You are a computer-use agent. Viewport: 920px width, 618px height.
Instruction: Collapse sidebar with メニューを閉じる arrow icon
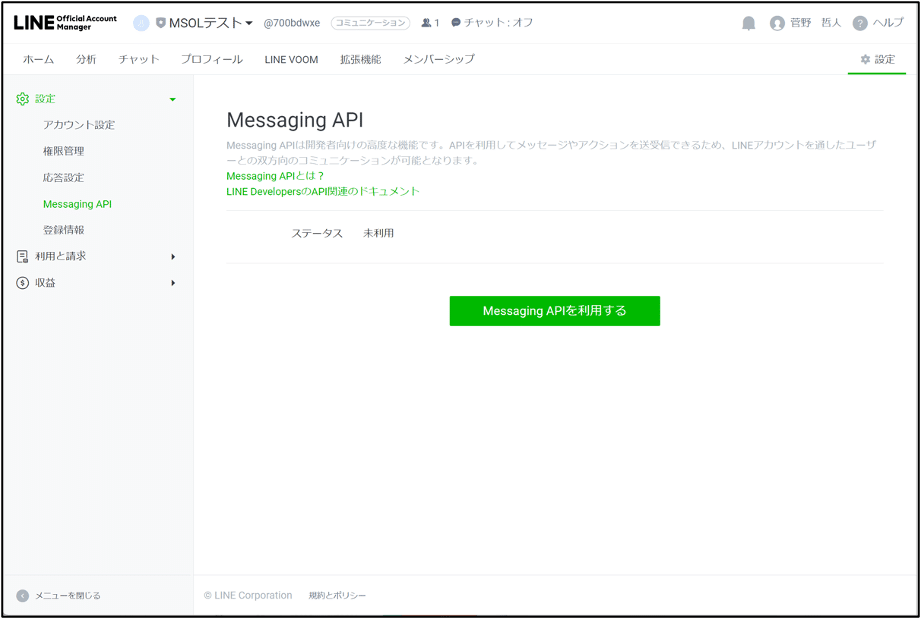coord(22,596)
